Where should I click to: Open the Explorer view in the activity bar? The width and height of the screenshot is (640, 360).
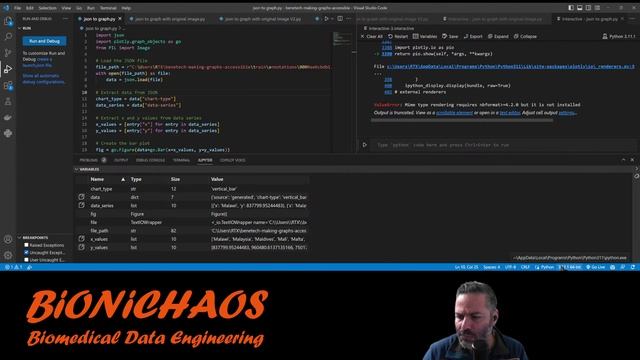tap(8, 21)
